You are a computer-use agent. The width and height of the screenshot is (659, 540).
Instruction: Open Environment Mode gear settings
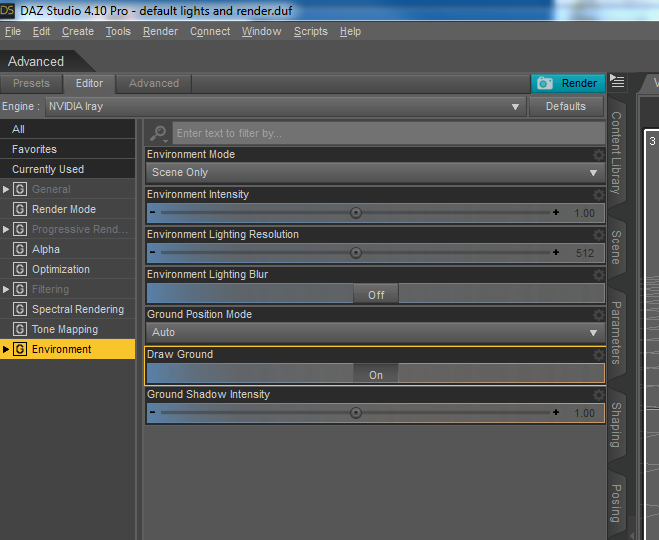[x=598, y=155]
